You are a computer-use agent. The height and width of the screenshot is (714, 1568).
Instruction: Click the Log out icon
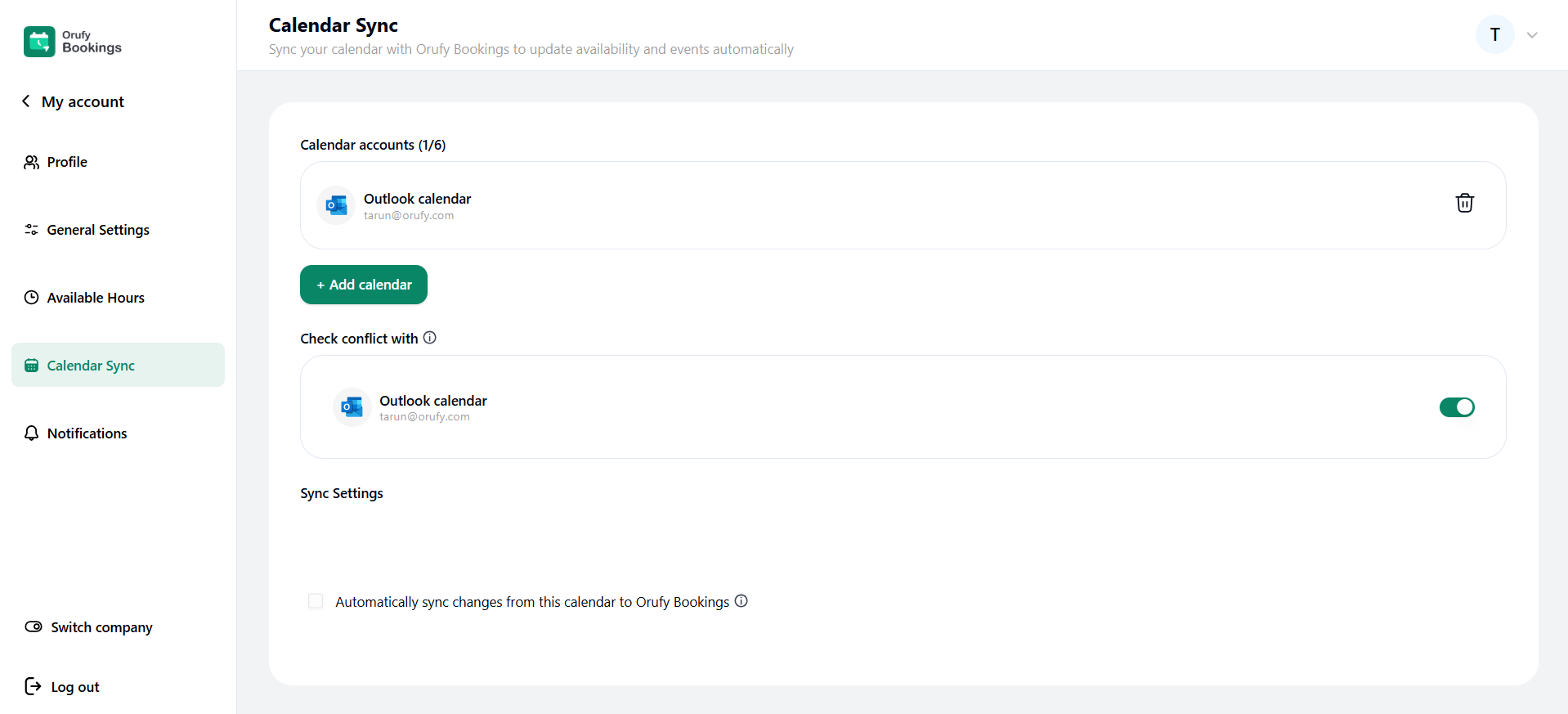(x=33, y=686)
